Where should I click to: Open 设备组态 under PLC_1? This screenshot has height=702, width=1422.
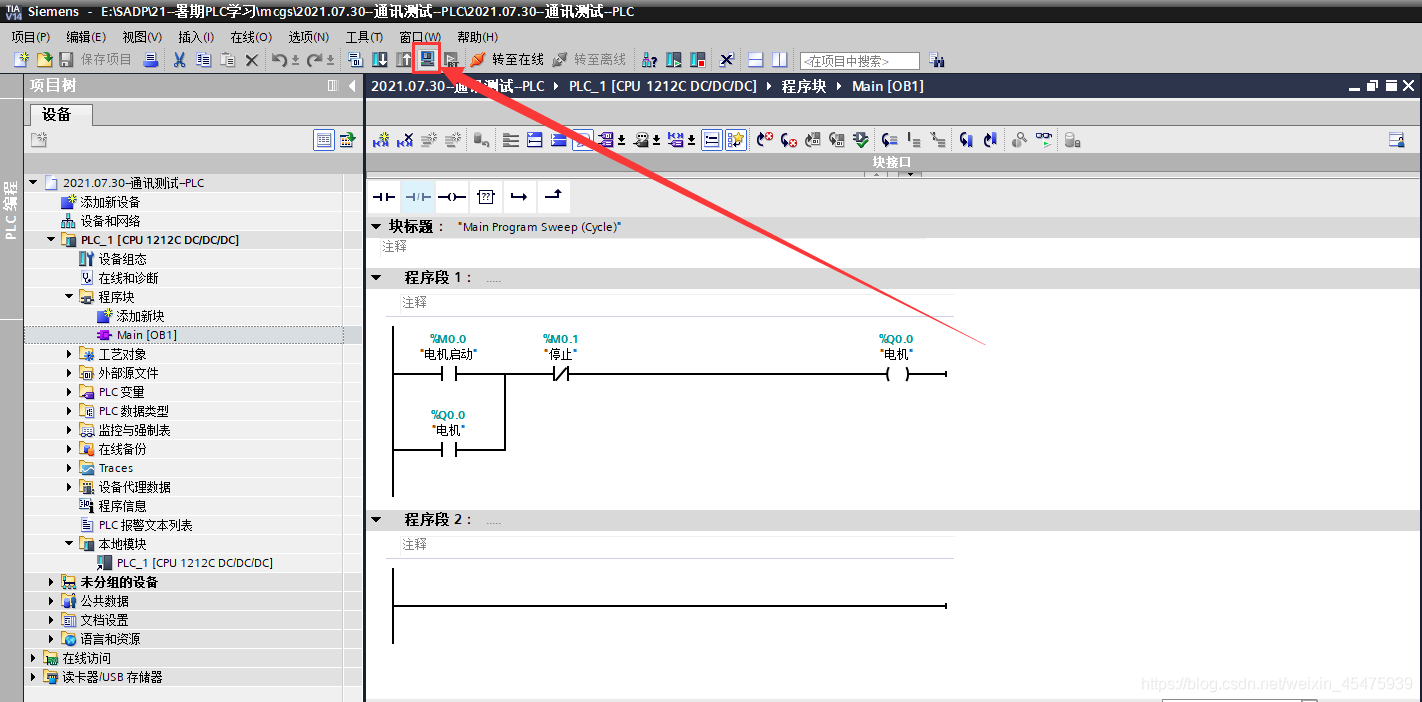coord(122,259)
